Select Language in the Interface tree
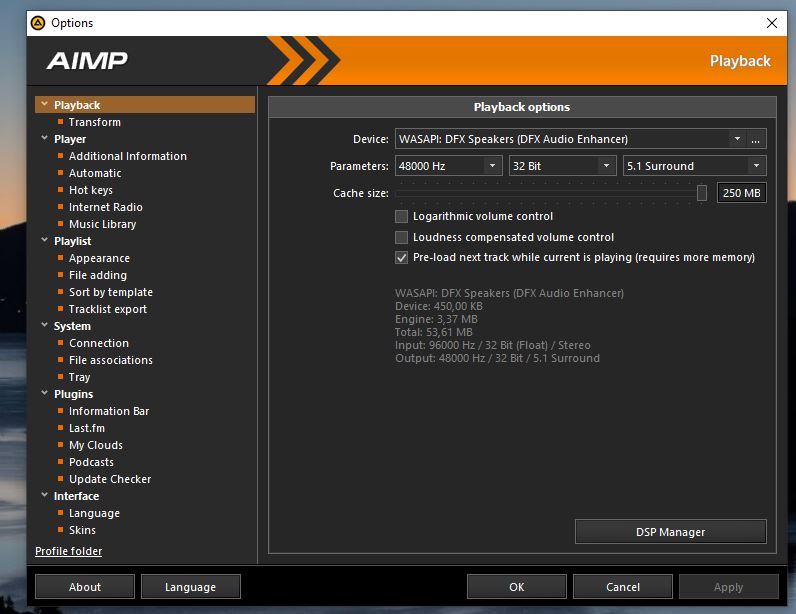The width and height of the screenshot is (796, 614). (94, 513)
